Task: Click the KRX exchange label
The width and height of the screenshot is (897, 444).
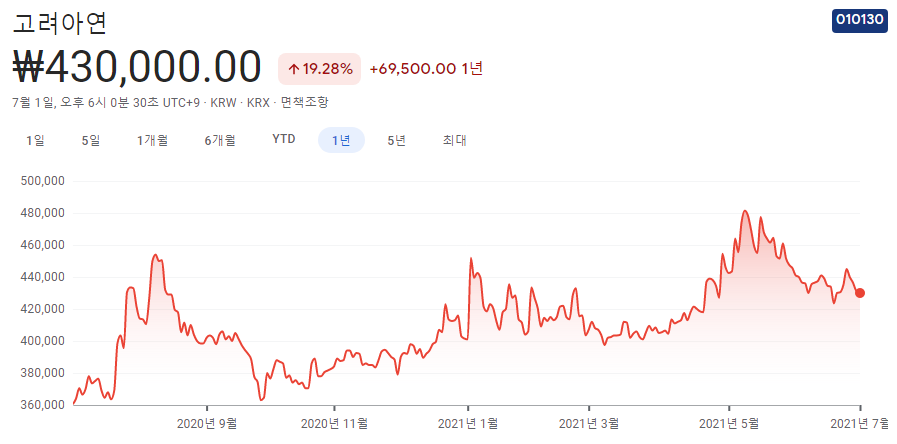Action: tap(258, 103)
